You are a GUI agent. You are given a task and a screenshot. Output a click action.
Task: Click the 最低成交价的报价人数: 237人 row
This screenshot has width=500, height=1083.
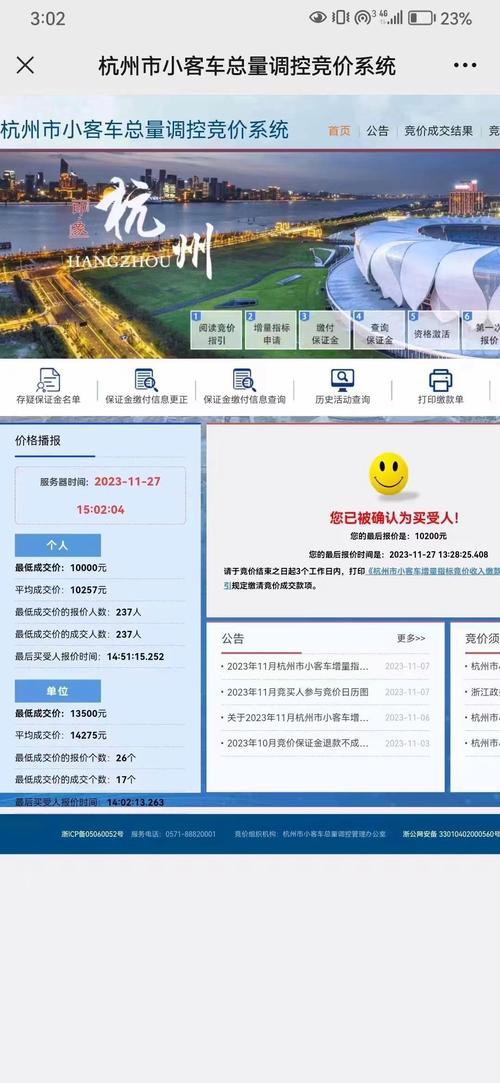[100, 612]
